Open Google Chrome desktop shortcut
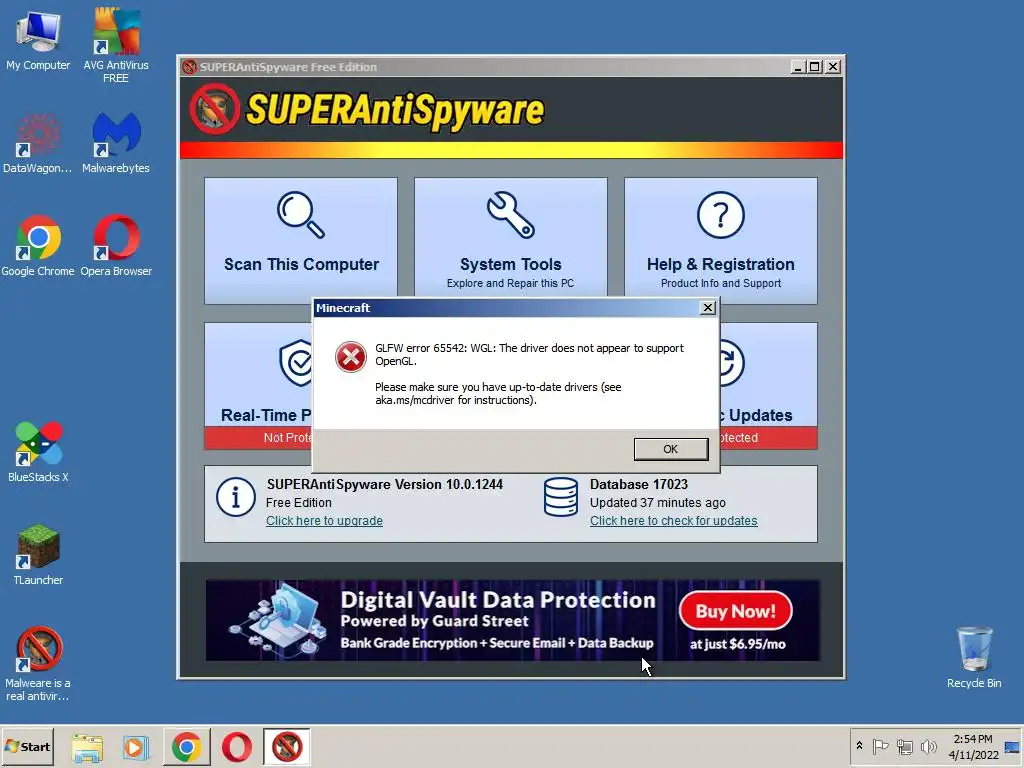This screenshot has height=768, width=1024. pos(38,246)
